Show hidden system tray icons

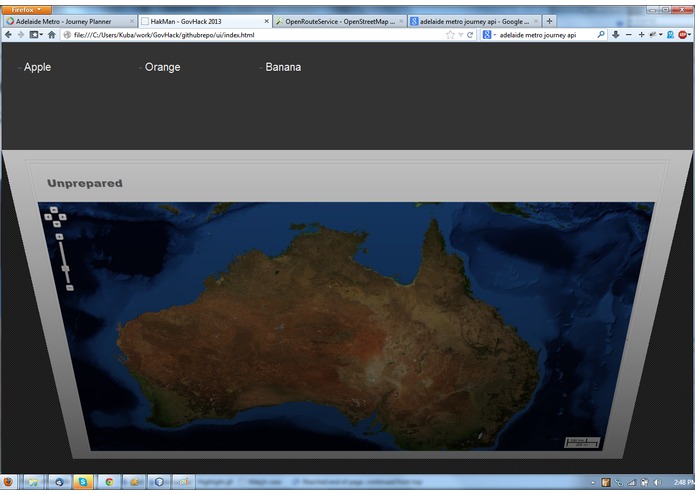click(593, 482)
